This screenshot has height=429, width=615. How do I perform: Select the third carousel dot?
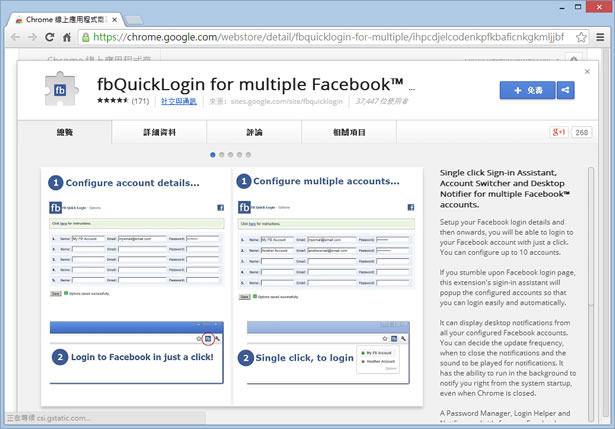[x=231, y=155]
